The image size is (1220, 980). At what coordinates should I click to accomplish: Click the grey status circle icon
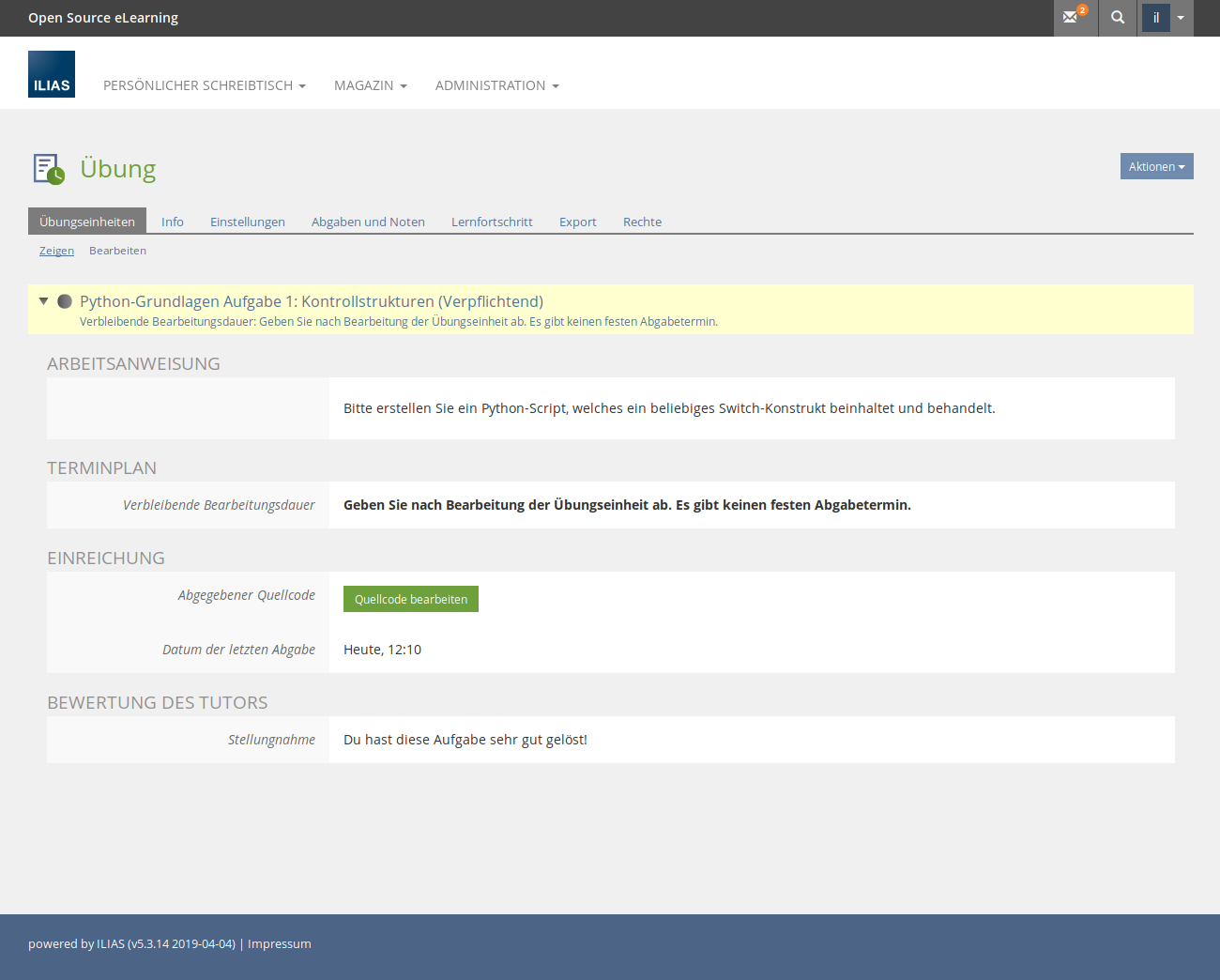click(65, 301)
